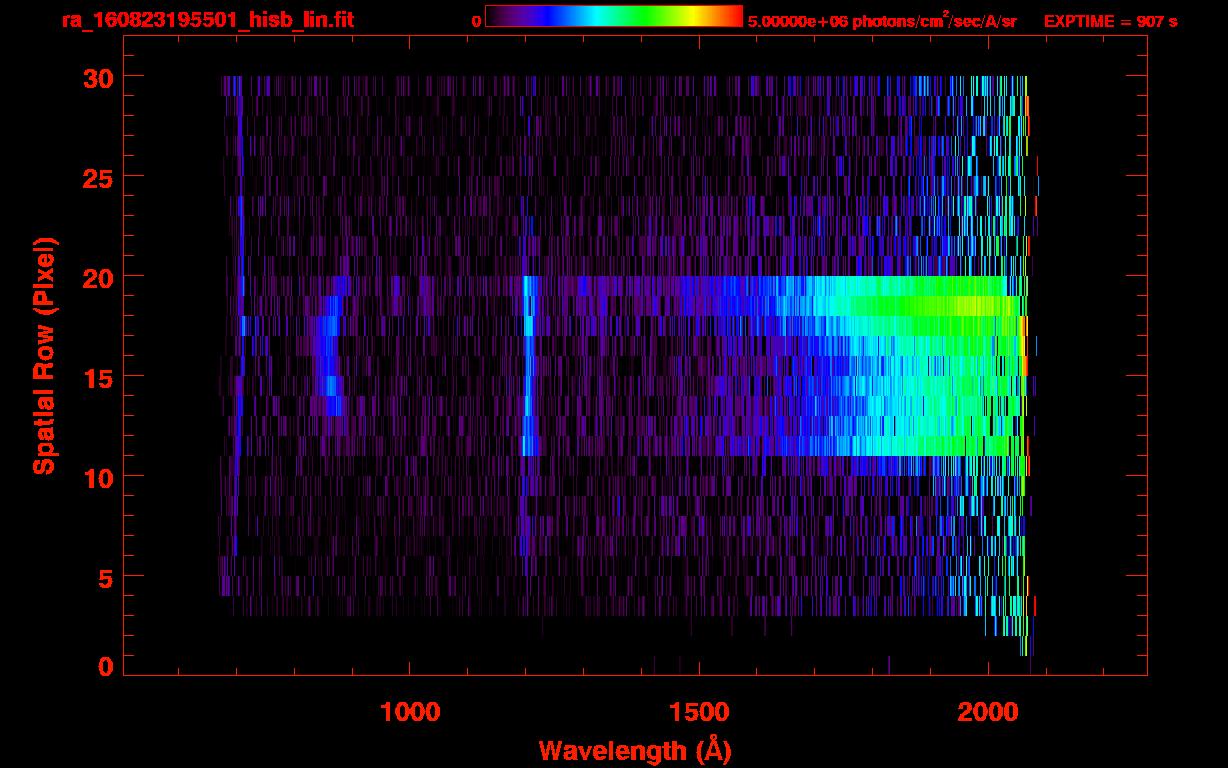Screen dimensions: 1228x768
Task: Click the x-axis tick label 1000
Action: point(410,712)
